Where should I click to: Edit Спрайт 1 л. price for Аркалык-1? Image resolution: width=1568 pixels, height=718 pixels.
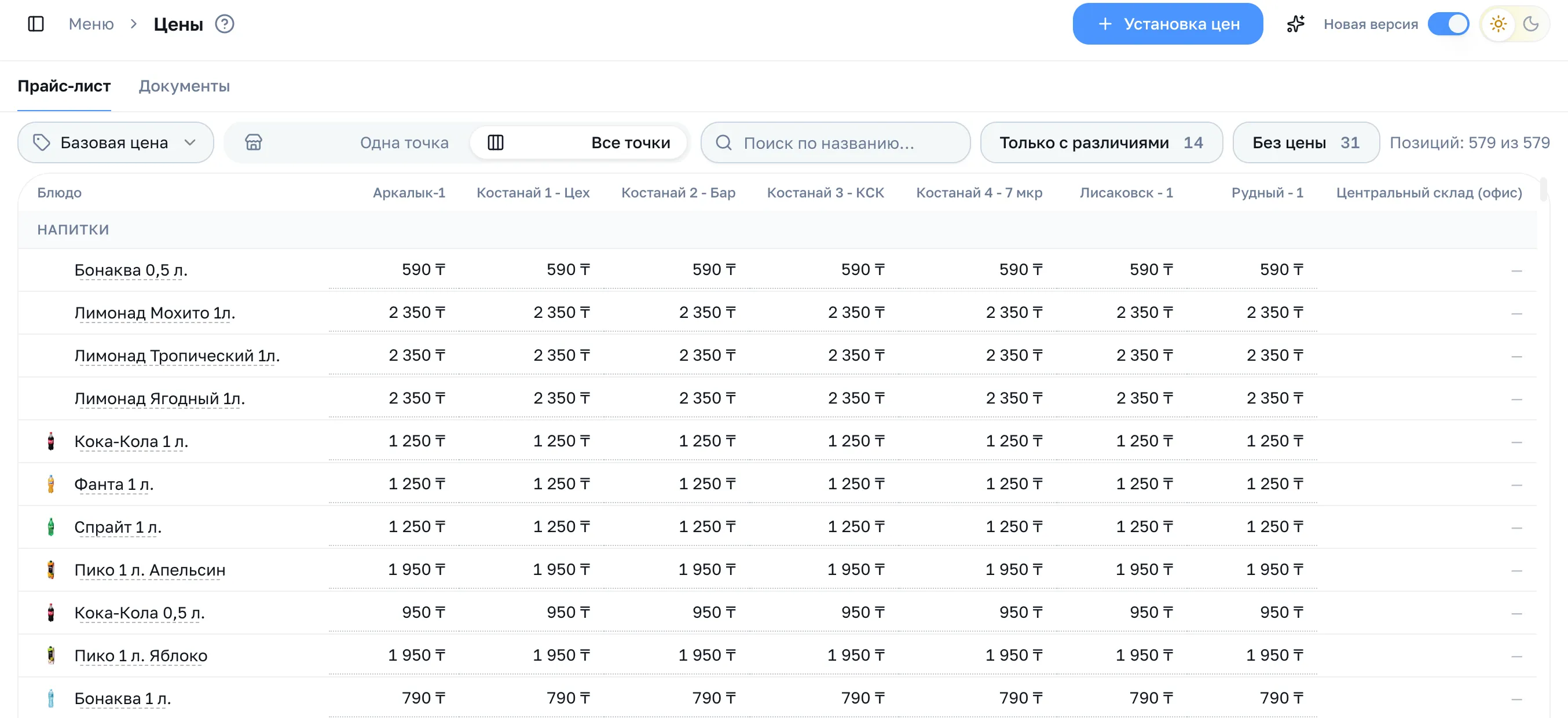click(417, 526)
